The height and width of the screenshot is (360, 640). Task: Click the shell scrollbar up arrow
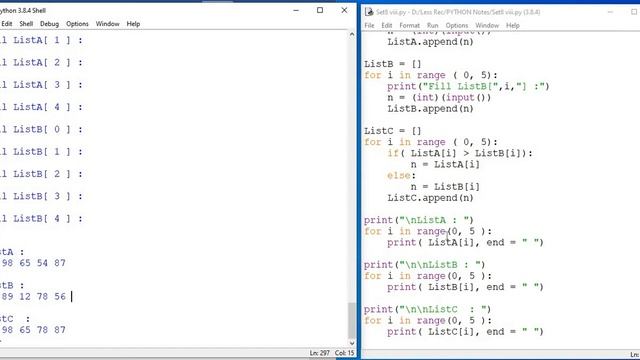click(352, 35)
